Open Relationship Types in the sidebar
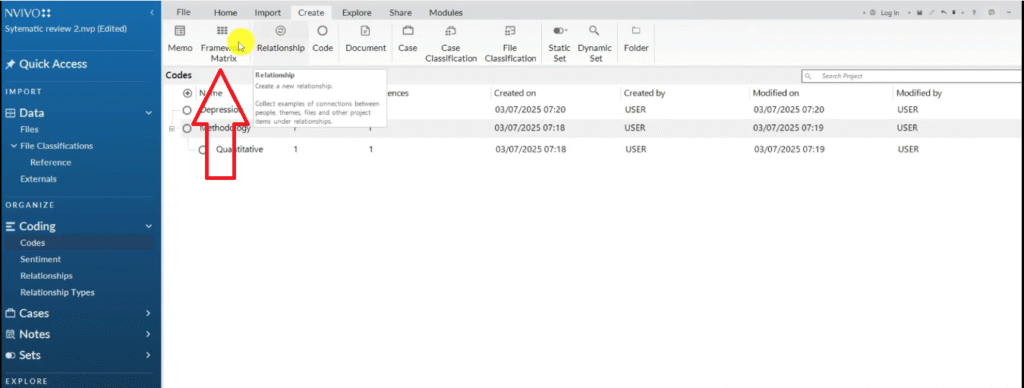The image size is (1024, 388). click(57, 293)
